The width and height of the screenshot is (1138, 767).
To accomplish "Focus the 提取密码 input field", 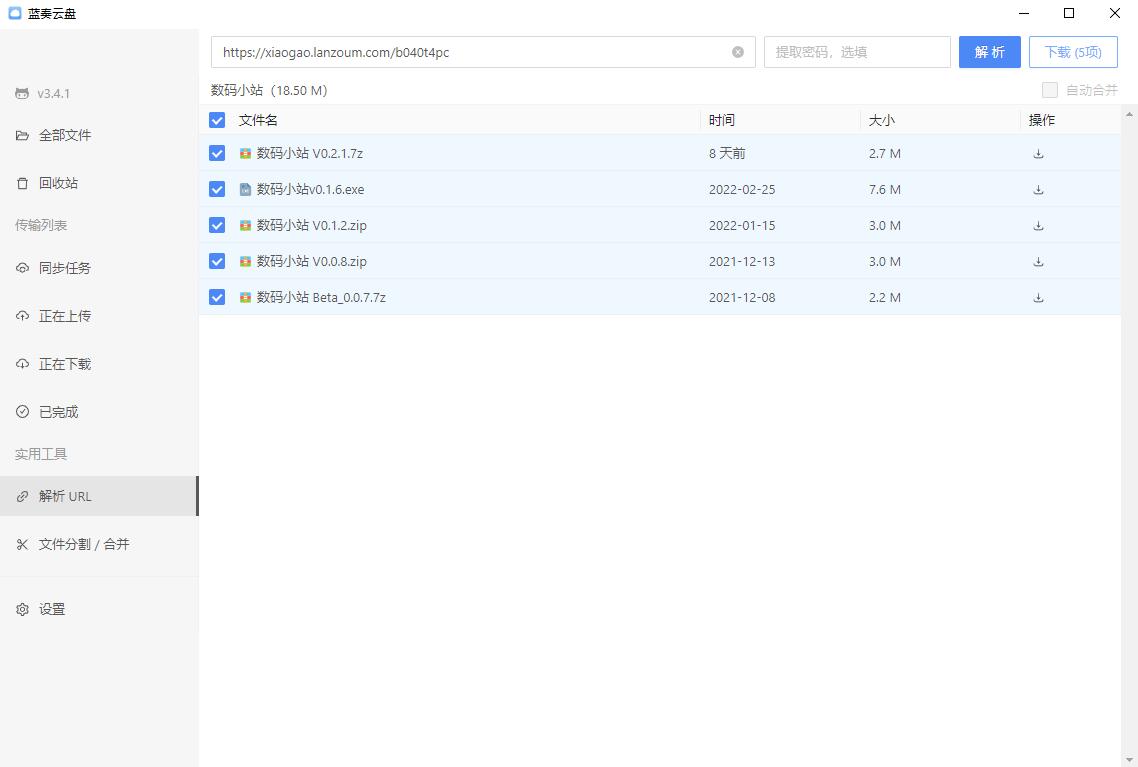I will coord(856,52).
